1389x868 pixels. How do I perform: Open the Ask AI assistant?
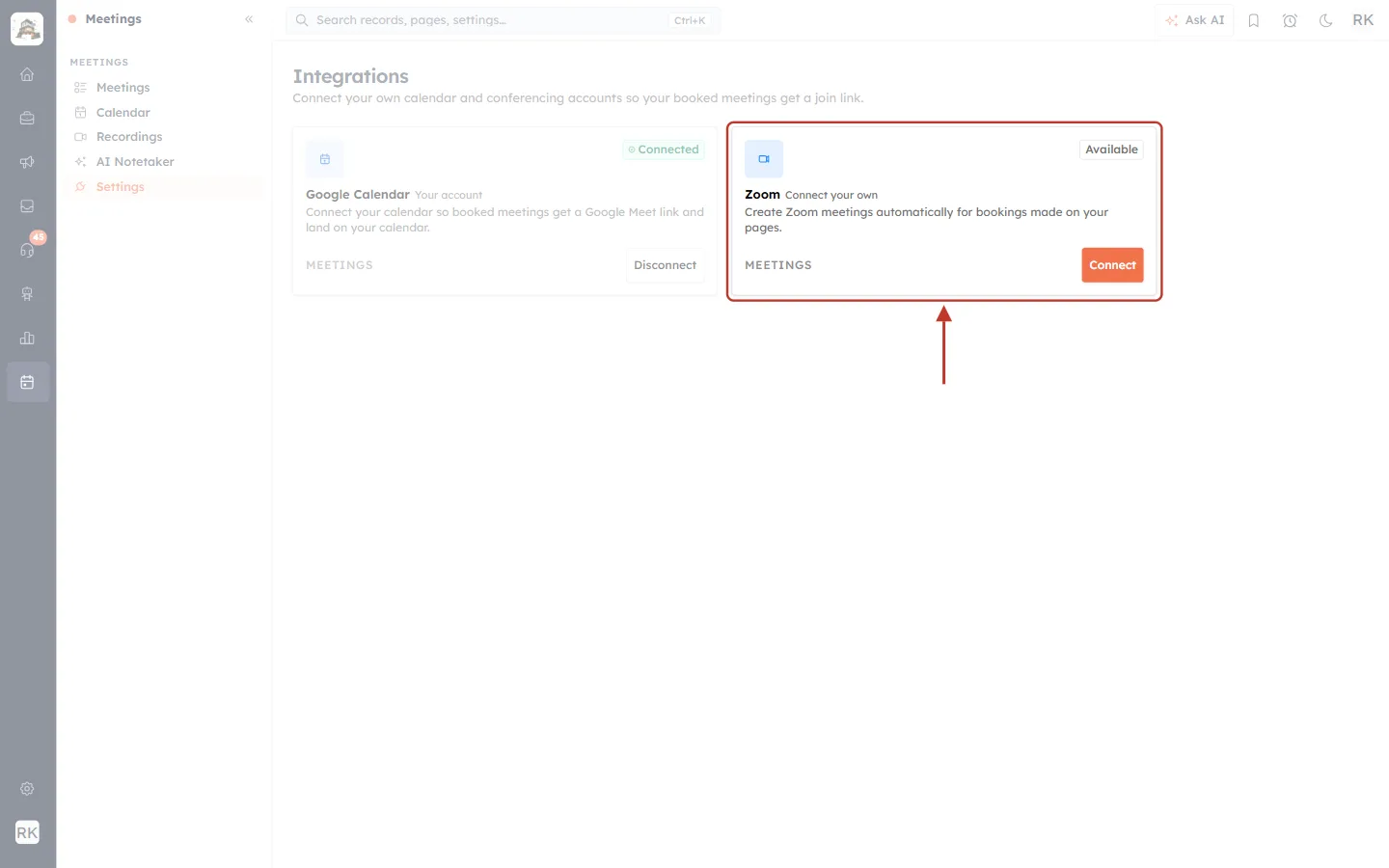(1194, 20)
